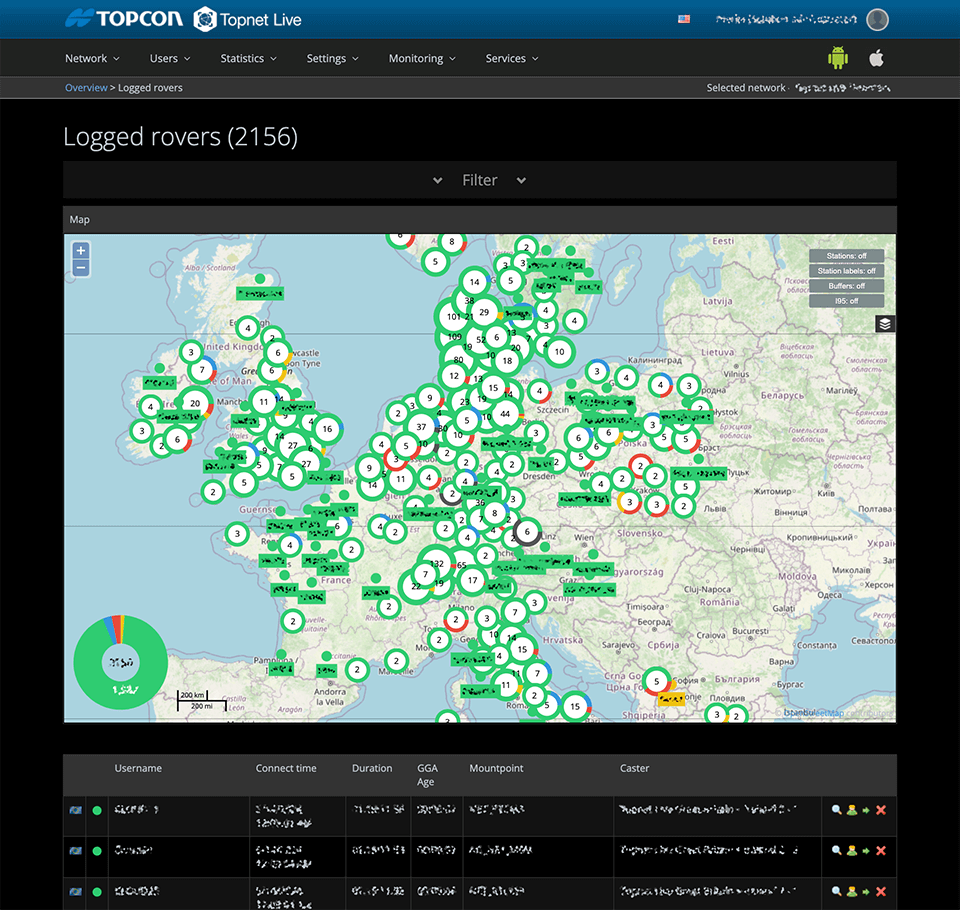
Task: Click red X icon in second rover row
Action: (x=881, y=851)
